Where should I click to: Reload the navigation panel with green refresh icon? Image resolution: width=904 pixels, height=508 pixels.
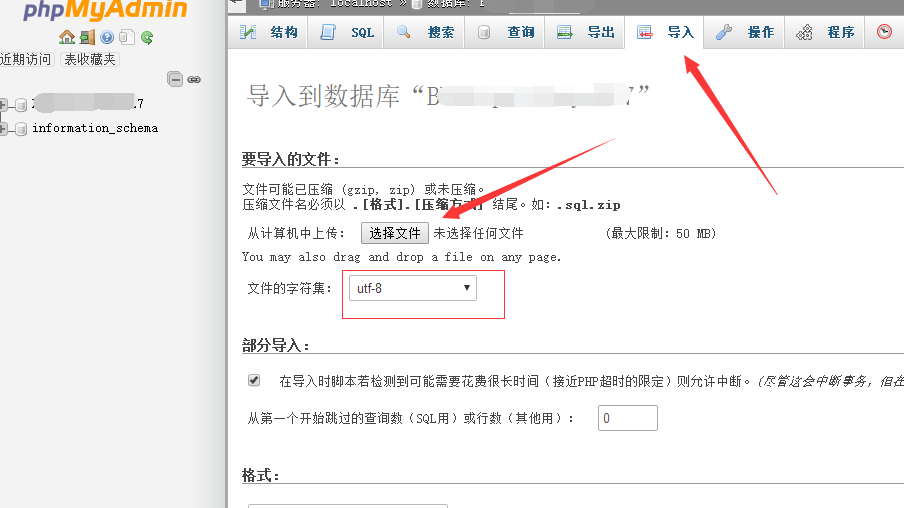coord(147,38)
